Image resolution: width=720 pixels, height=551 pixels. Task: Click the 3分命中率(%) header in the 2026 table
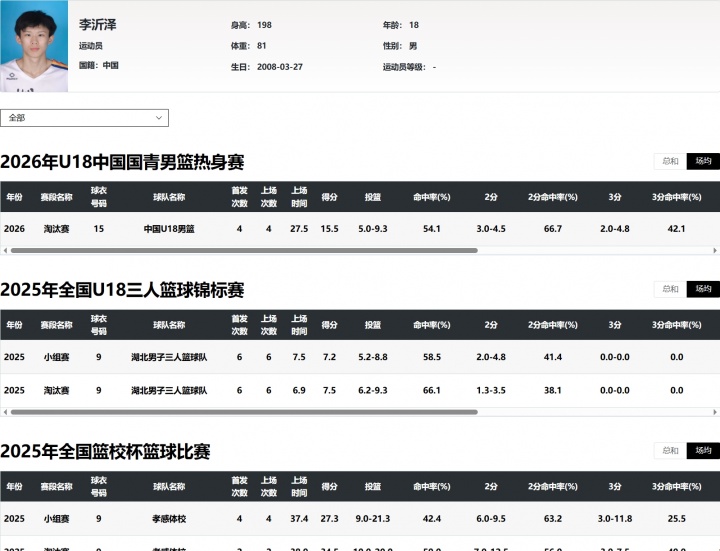[676, 197]
